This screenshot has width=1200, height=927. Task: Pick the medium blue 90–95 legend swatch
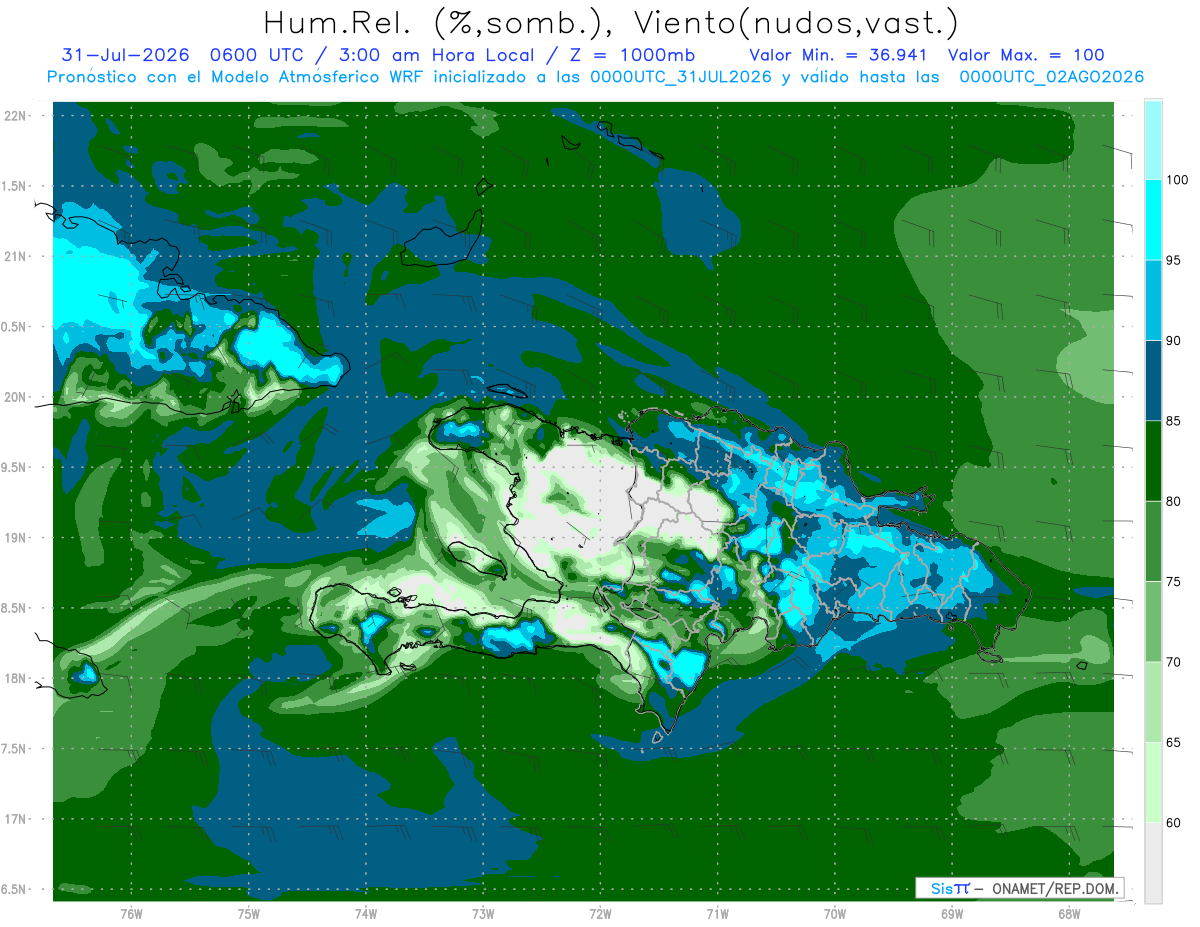click(x=1153, y=301)
